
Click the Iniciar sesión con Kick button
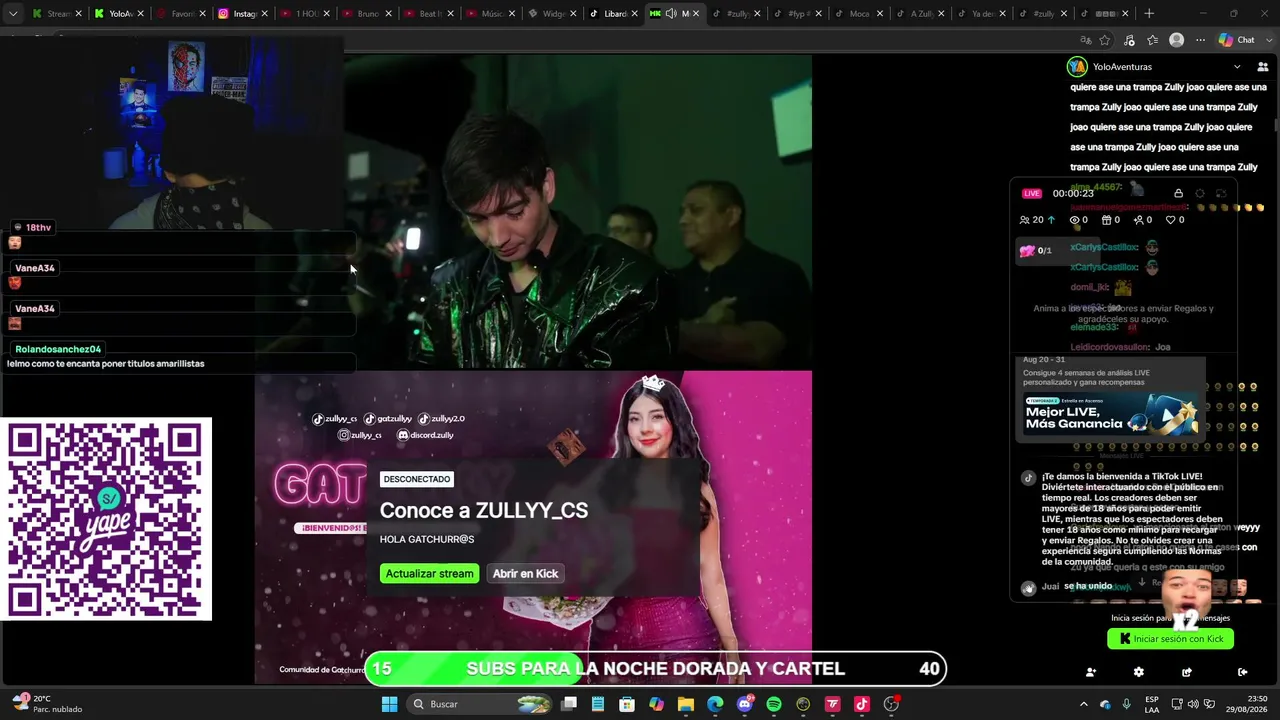coord(1170,639)
